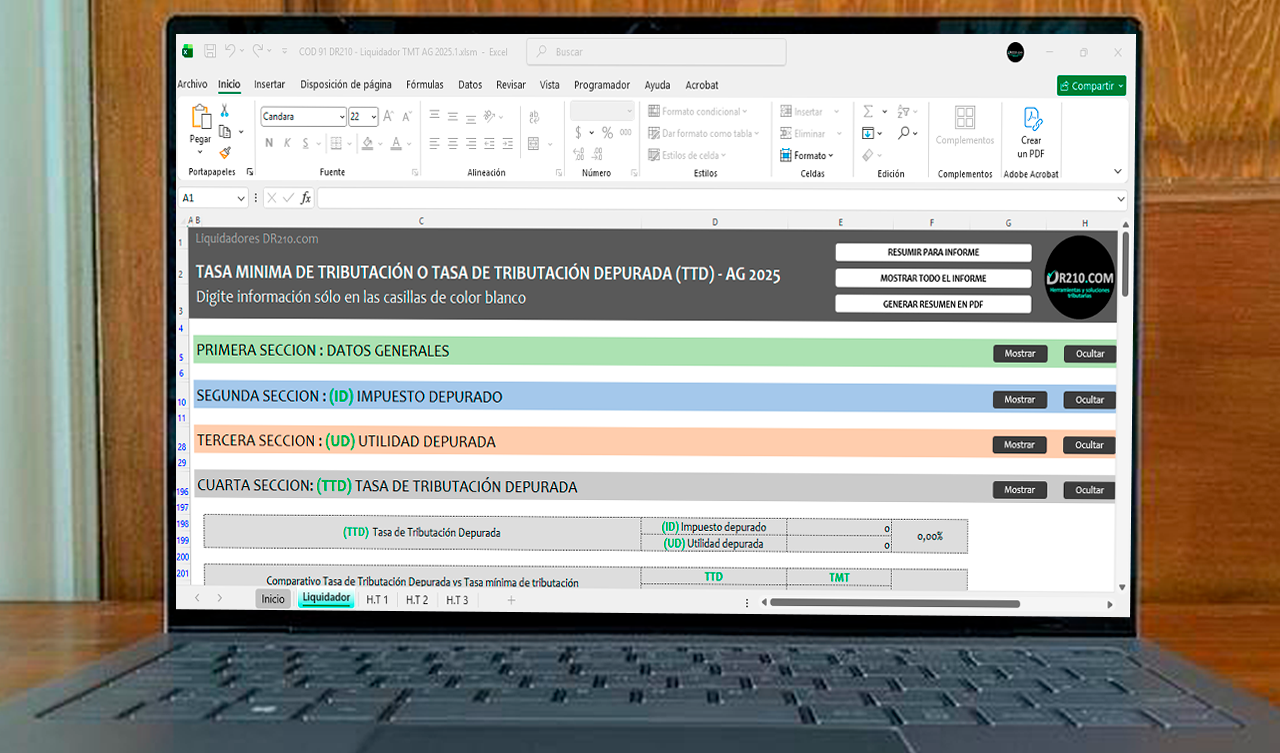
Task: Hide the TERCERA SECCION with Ocultar
Action: point(1089,445)
